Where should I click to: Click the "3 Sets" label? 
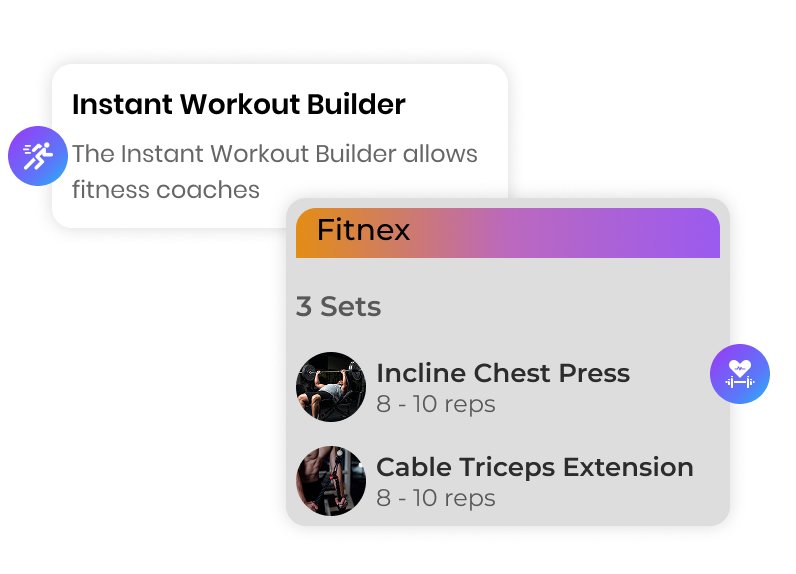point(338,306)
